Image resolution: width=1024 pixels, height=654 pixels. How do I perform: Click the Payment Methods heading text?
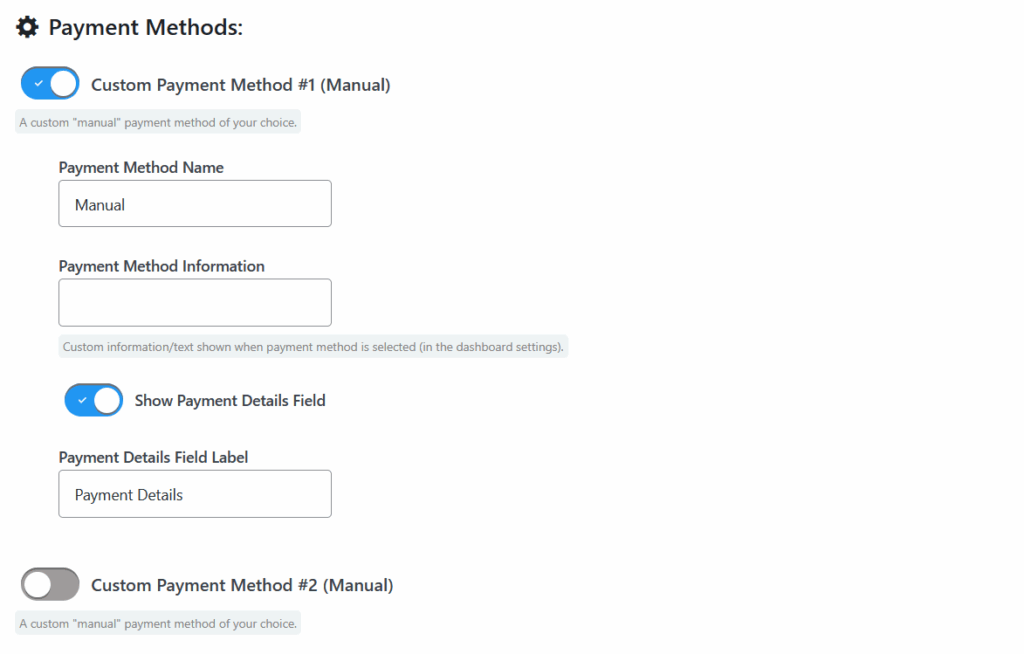pyautogui.click(x=146, y=27)
